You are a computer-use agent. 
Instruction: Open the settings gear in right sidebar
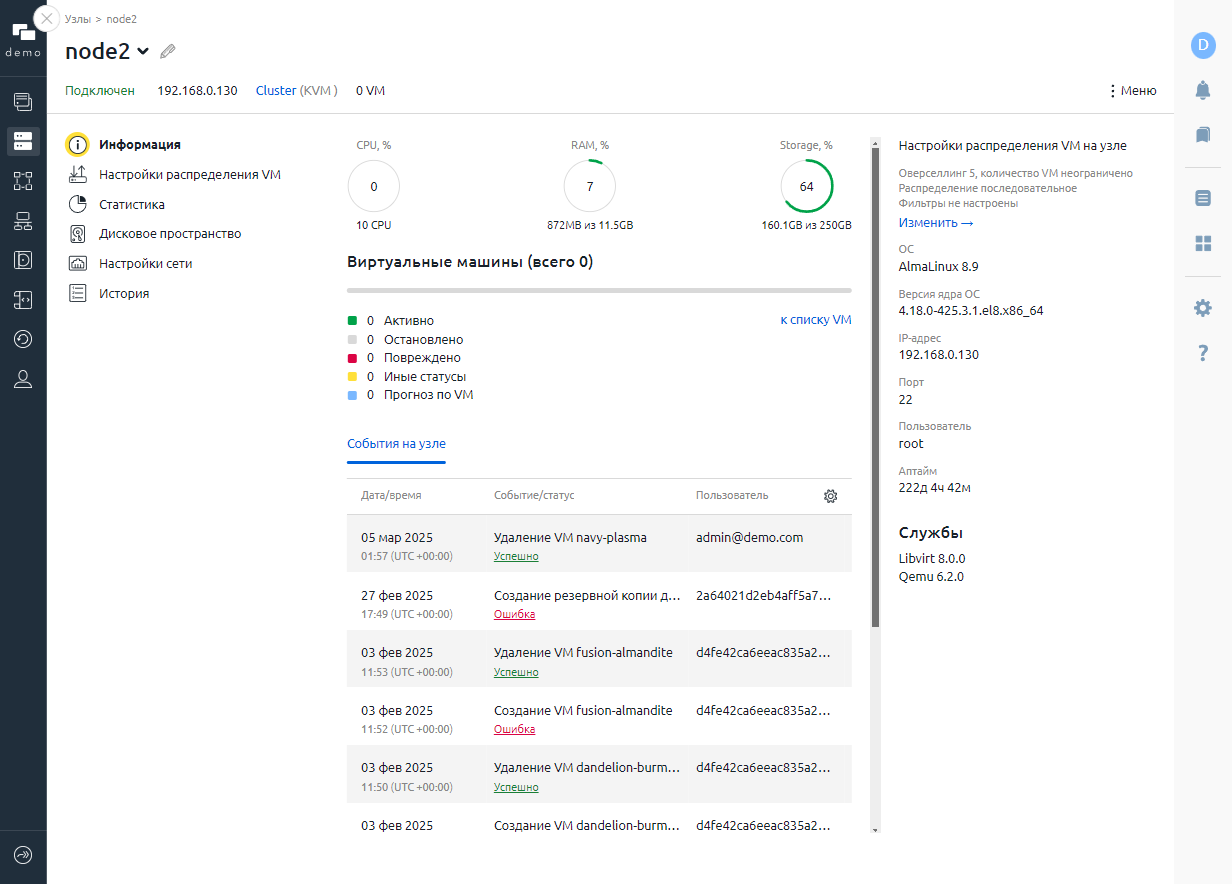[1203, 308]
